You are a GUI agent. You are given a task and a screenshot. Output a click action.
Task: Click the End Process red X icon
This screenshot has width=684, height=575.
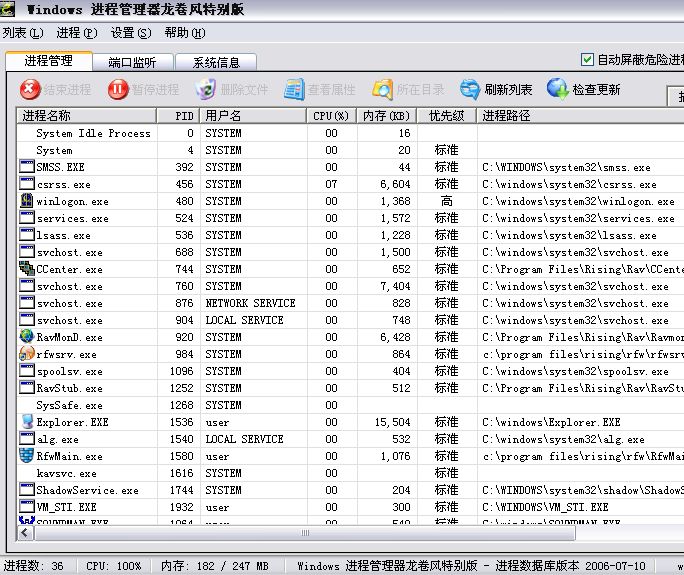[x=30, y=89]
